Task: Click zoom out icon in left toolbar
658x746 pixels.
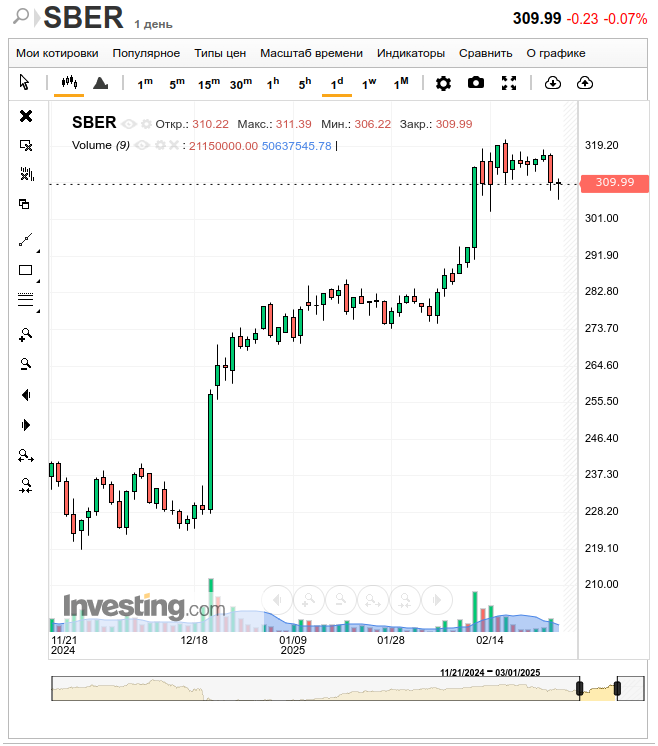Action: click(x=26, y=364)
